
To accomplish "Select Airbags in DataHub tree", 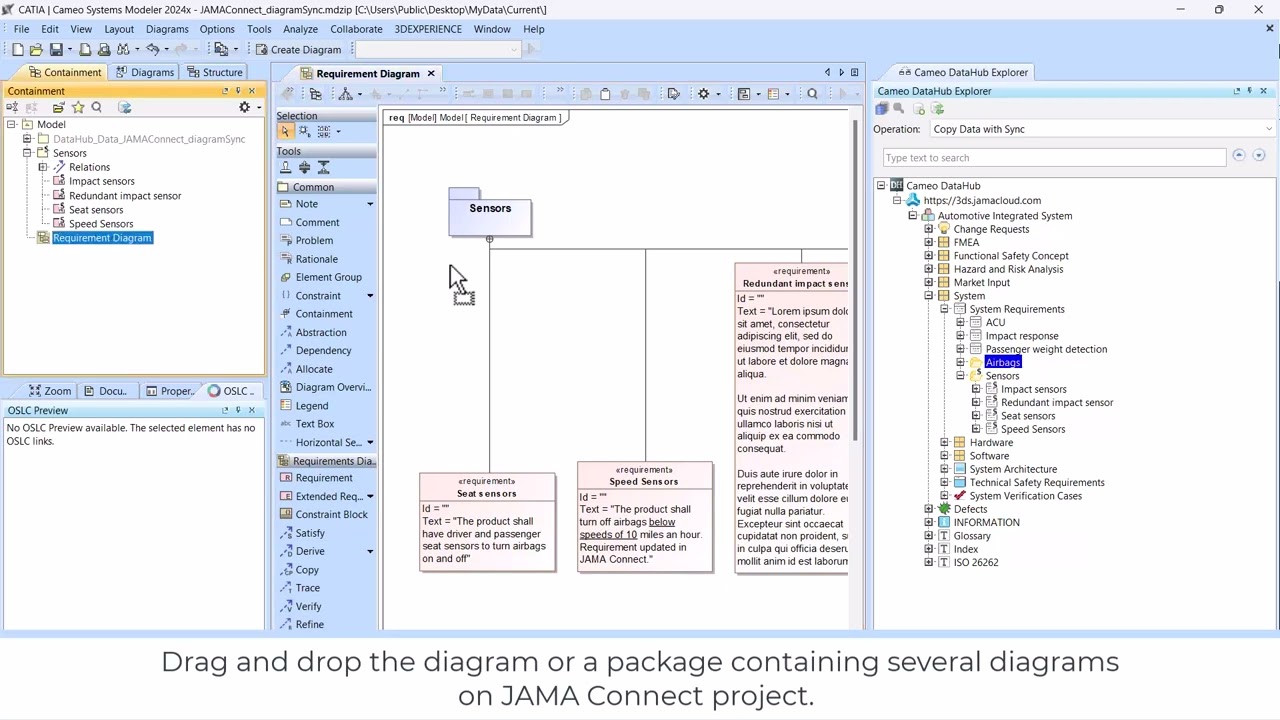I will coord(1003,362).
